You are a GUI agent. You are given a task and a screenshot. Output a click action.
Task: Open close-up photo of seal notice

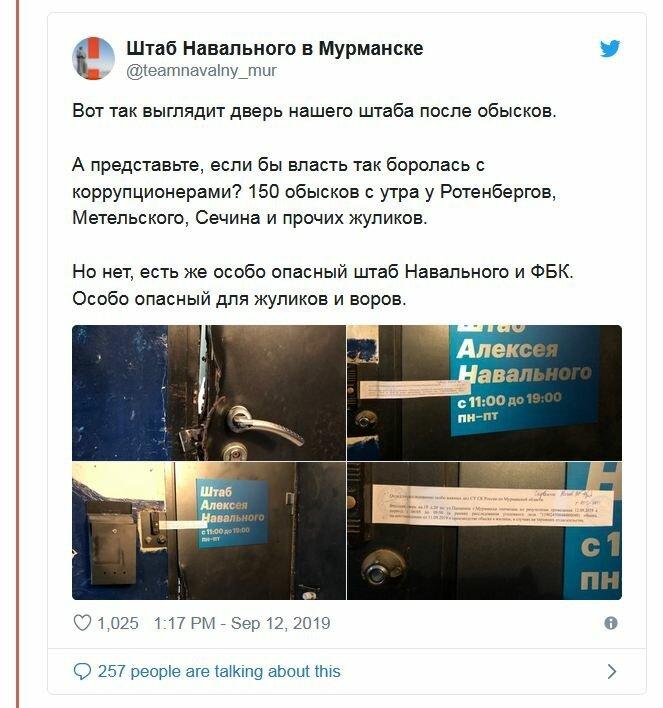pos(484,531)
